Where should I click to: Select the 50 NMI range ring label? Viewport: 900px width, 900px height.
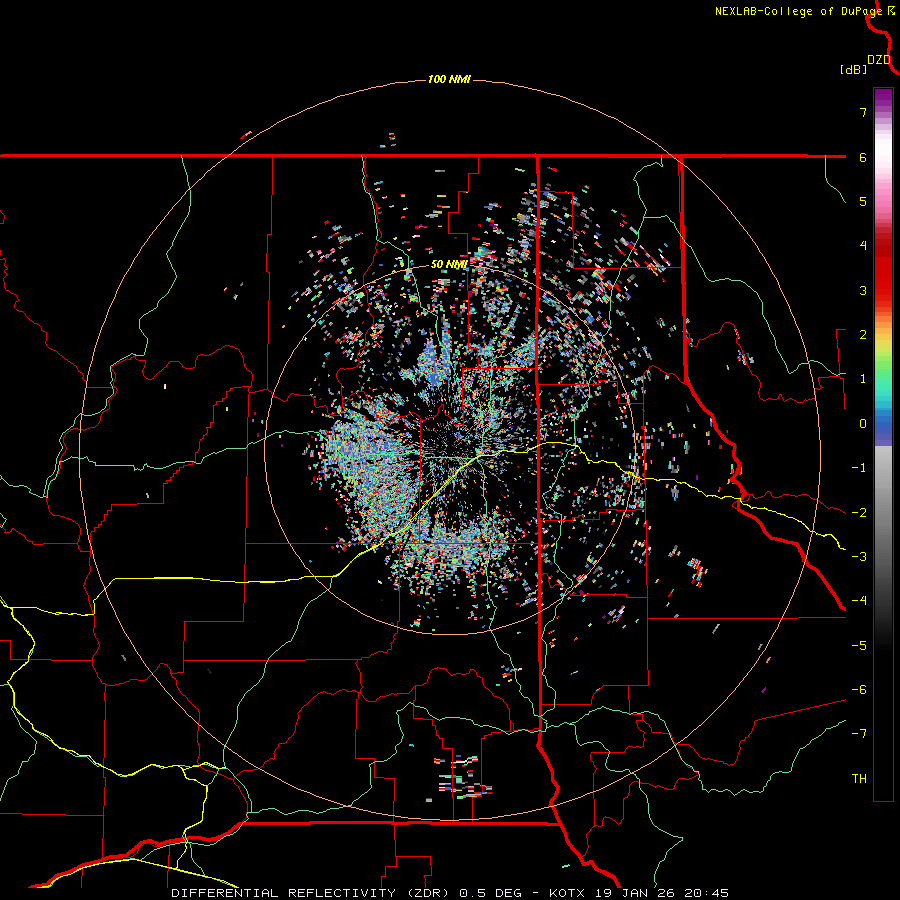(449, 264)
